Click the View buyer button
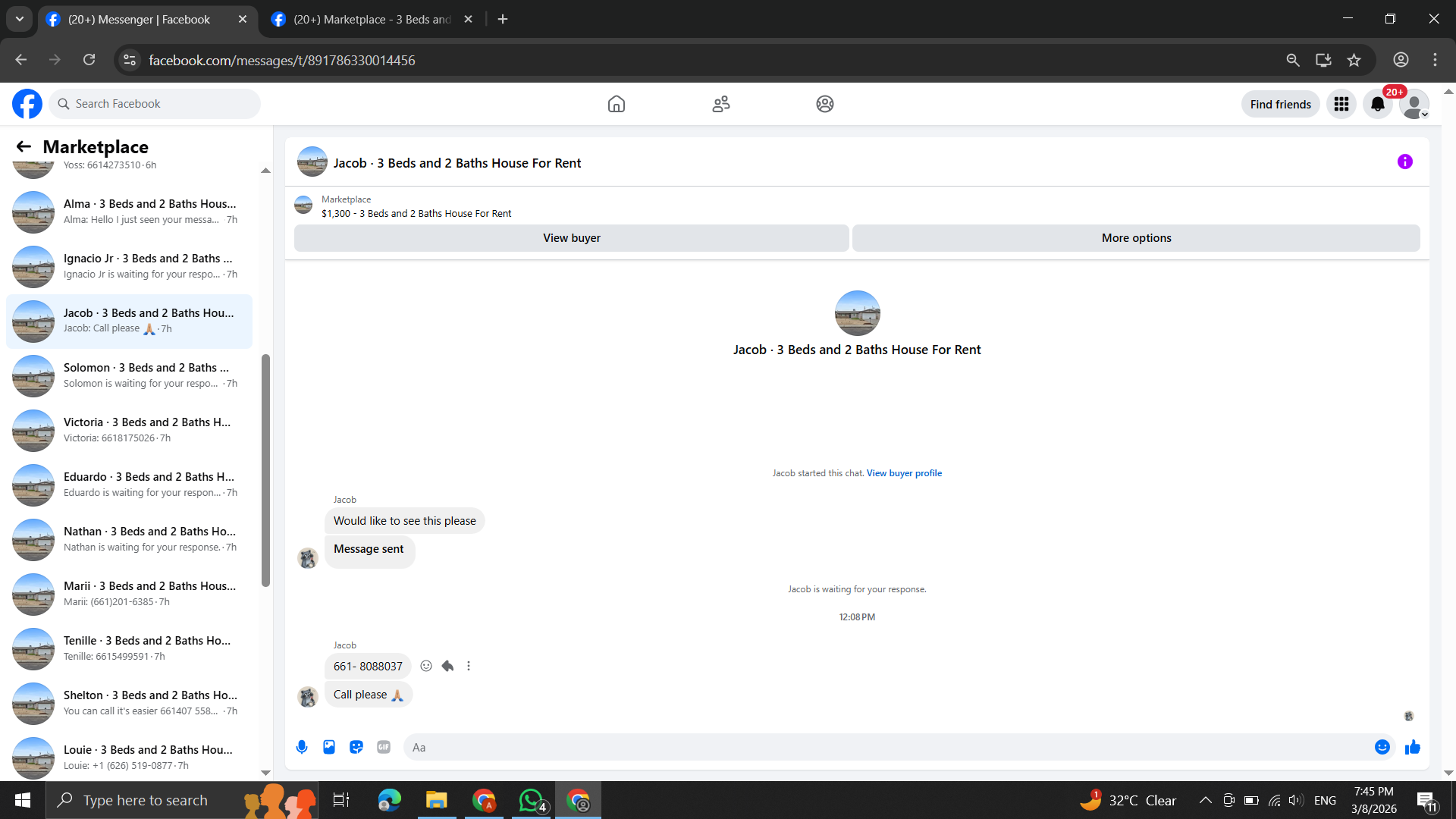Screen dimensions: 1456x819 click(x=571, y=238)
